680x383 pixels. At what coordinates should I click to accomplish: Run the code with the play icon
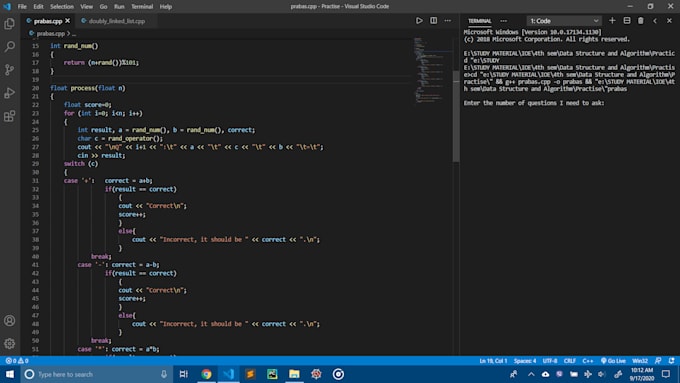pyautogui.click(x=419, y=21)
